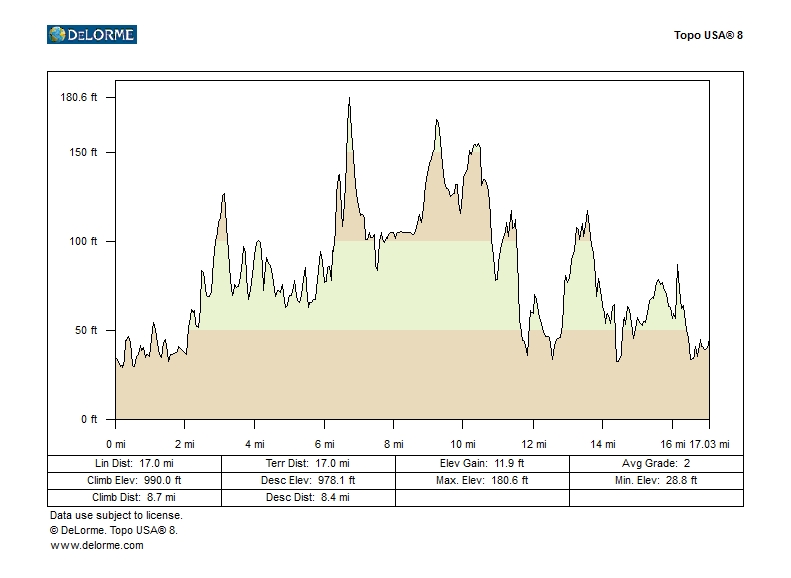Select the Desc Dist 8.4 mi cell
The height and width of the screenshot is (578, 791).
coord(308,497)
